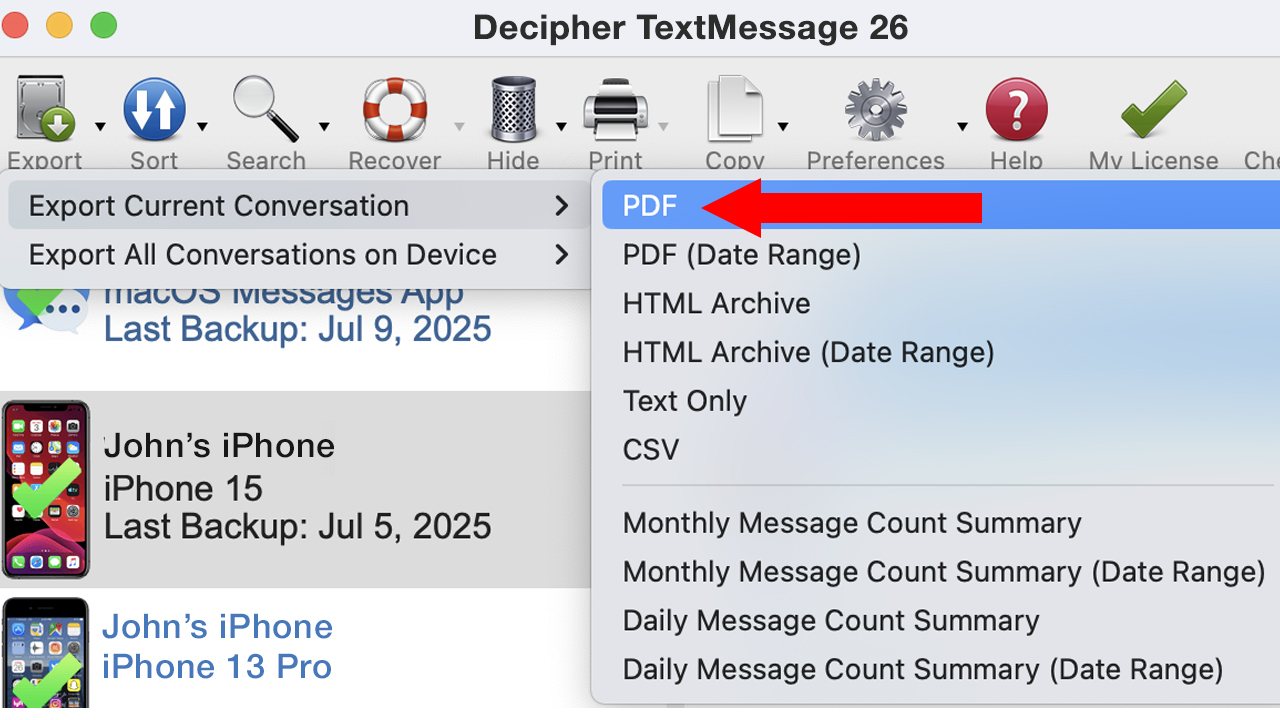Click the Copy documents icon
Viewport: 1280px width, 720px height.
[734, 109]
